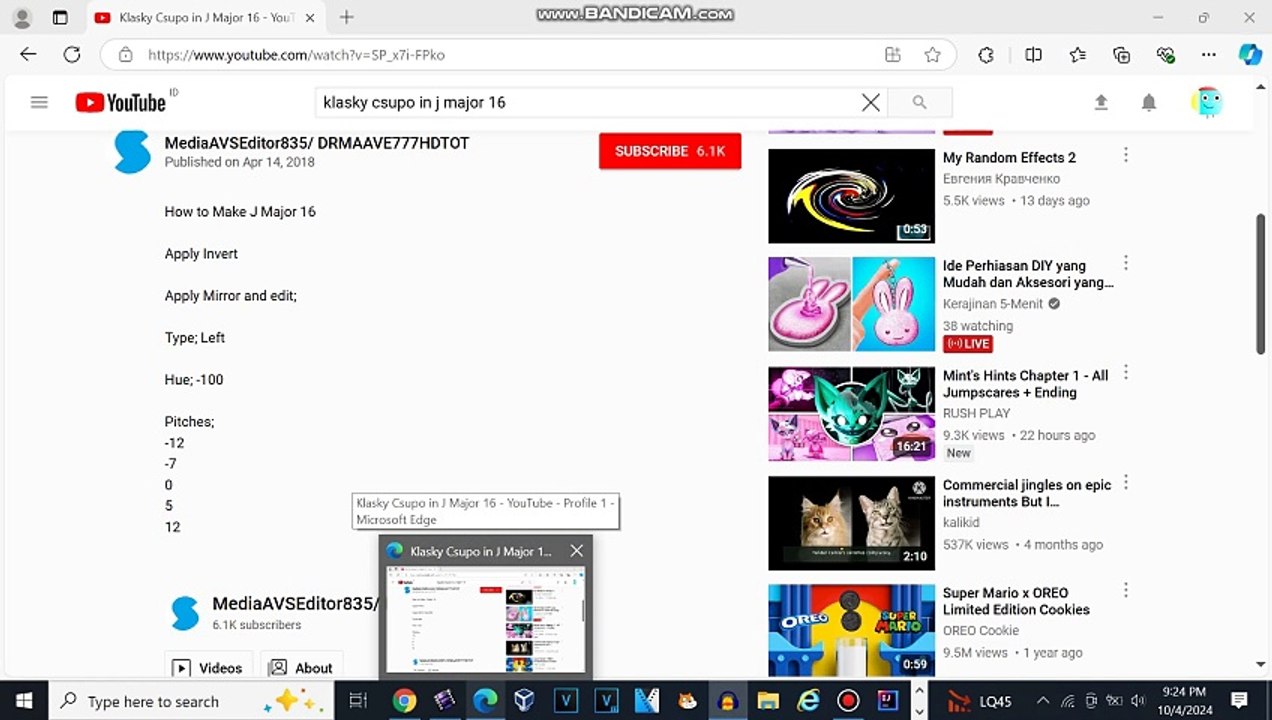
Task: Open VirtualBox cube icon on taskbar
Action: click(x=525, y=701)
